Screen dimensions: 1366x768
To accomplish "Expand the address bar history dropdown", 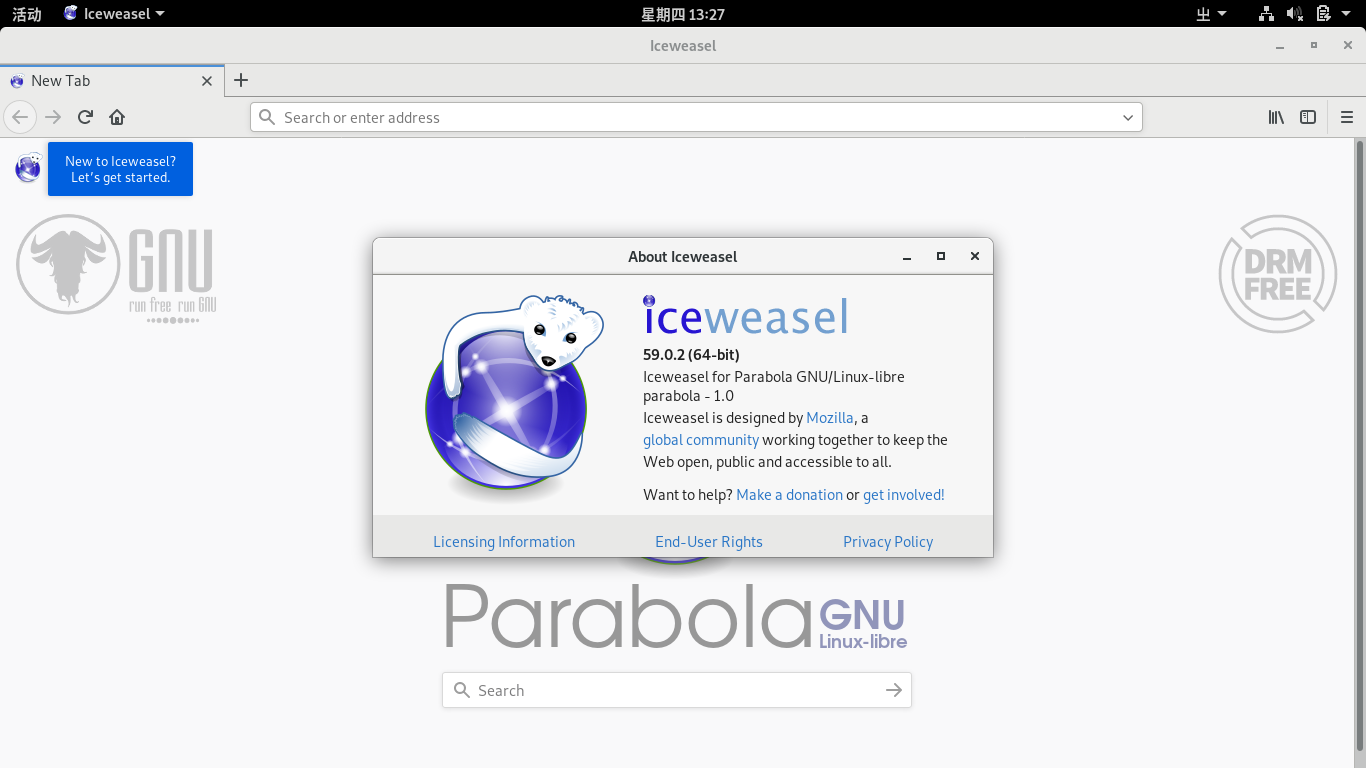I will 1128,117.
